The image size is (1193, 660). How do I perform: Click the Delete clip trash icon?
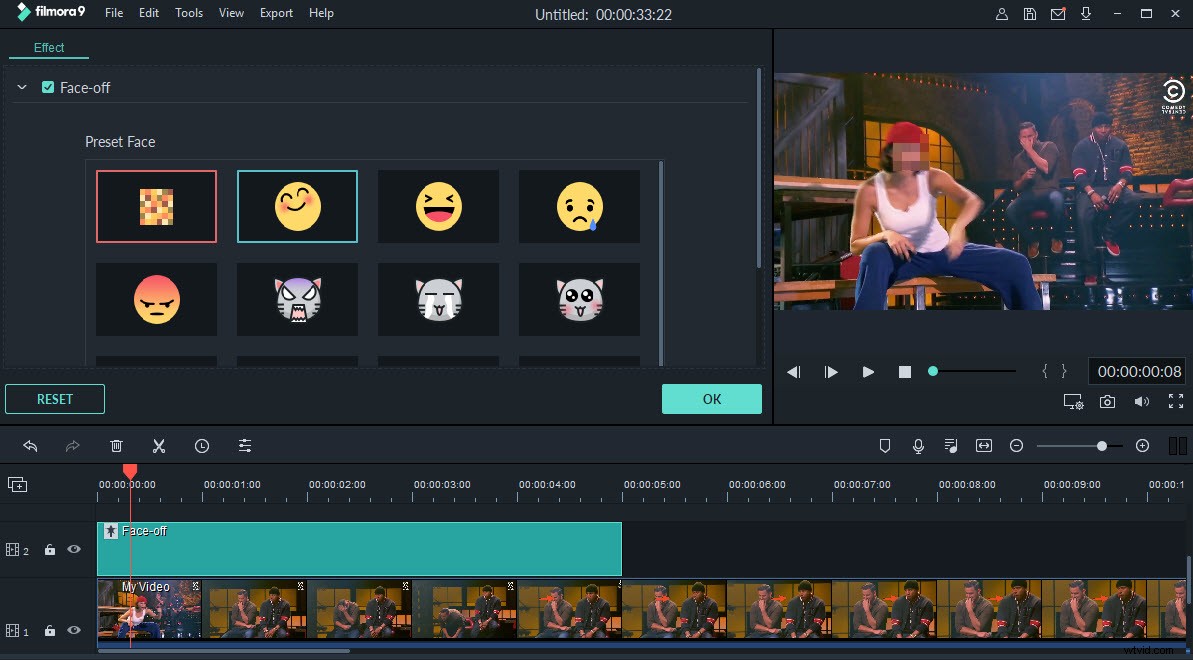point(116,445)
